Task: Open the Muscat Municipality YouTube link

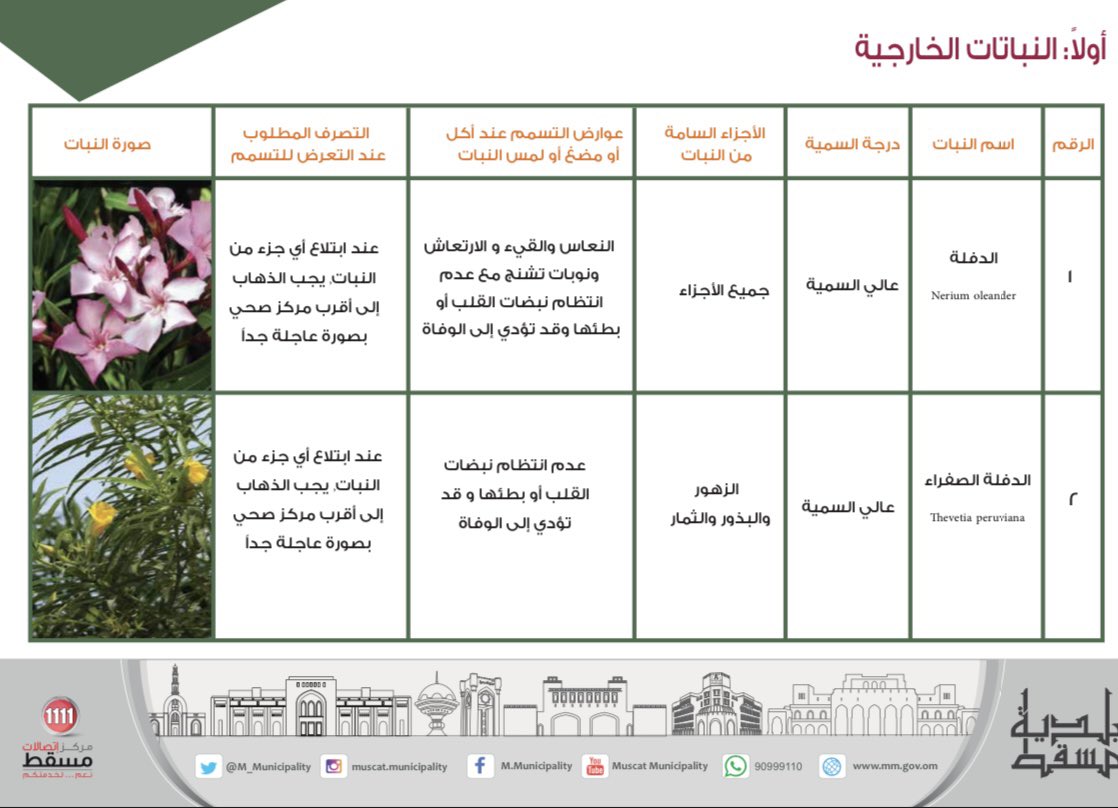Action: click(660, 766)
